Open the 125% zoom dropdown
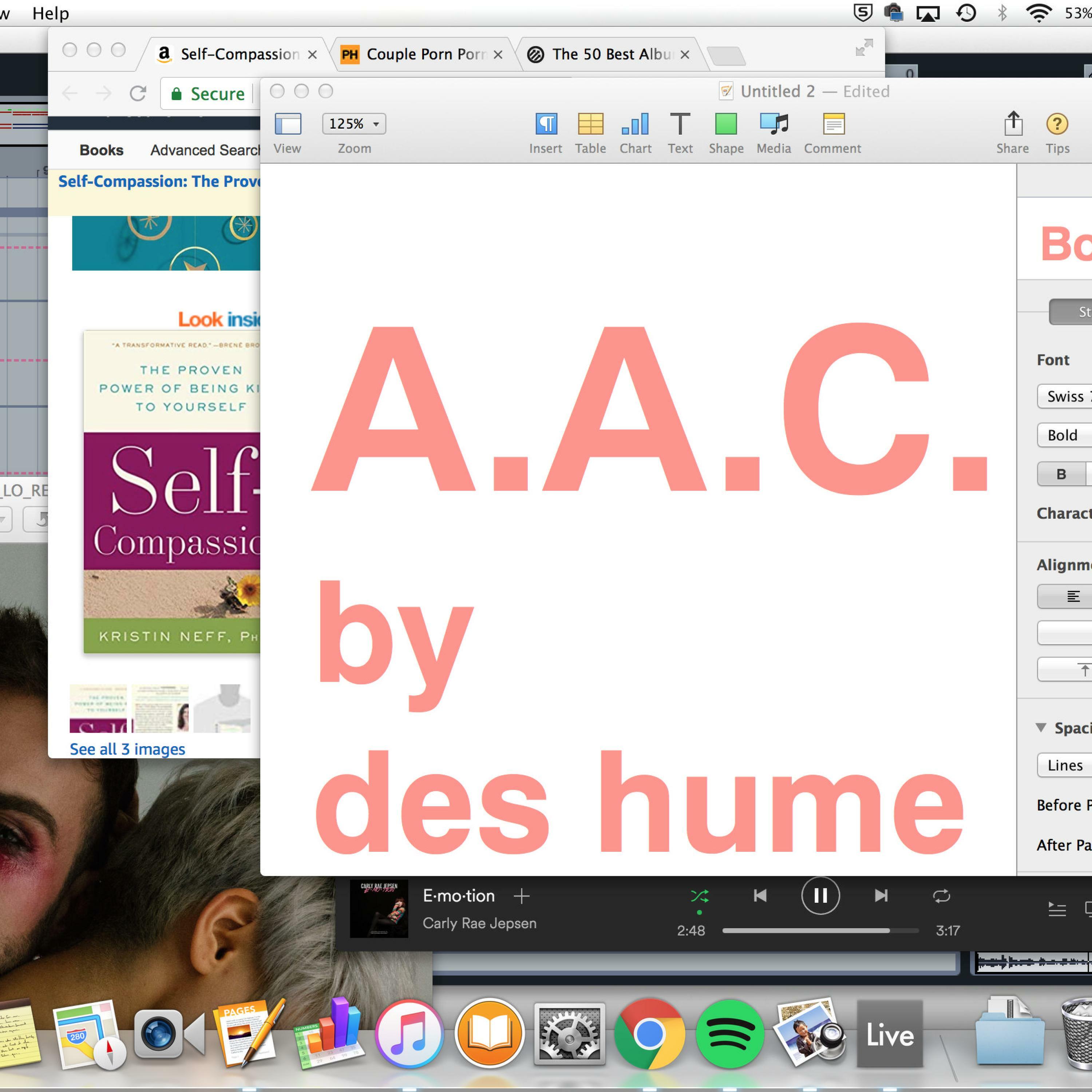The image size is (1092, 1092). tap(354, 124)
